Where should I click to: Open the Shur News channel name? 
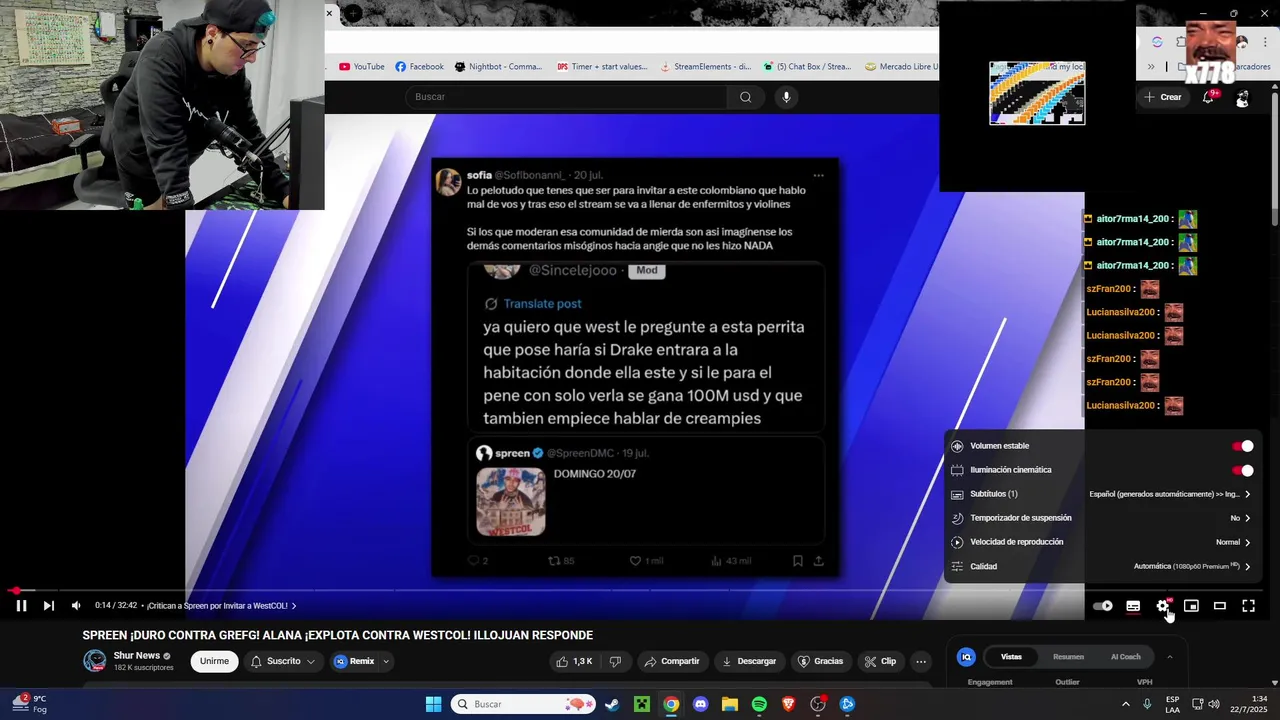point(137,656)
